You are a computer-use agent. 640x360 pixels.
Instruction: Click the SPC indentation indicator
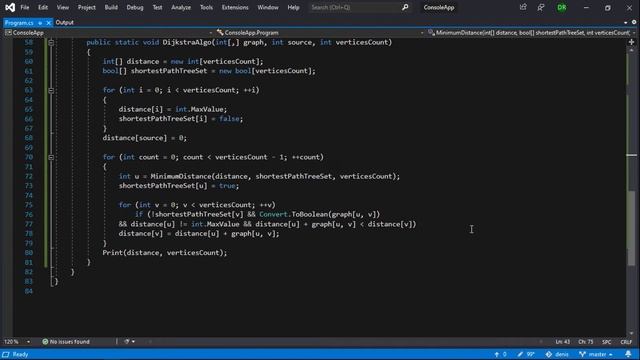pyautogui.click(x=607, y=342)
